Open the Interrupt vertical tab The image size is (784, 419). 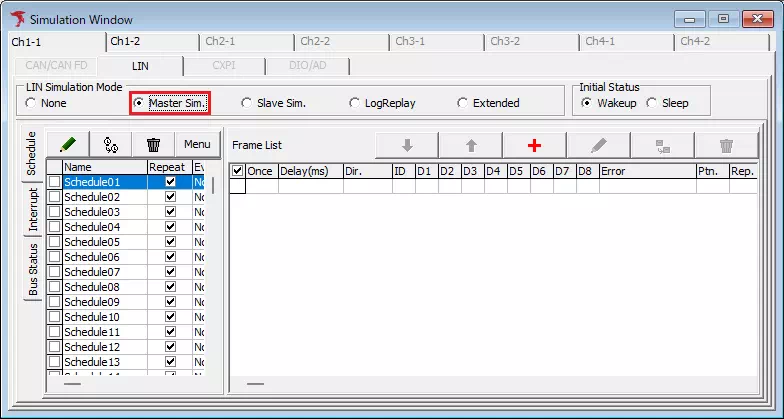(32, 209)
